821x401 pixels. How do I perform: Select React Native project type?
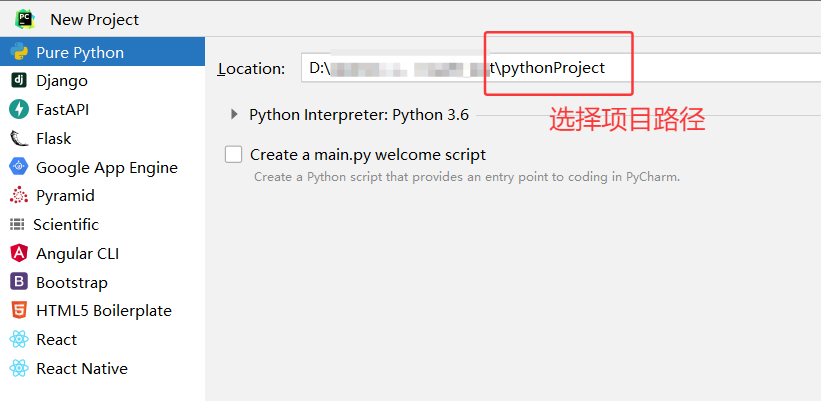[x=102, y=369]
